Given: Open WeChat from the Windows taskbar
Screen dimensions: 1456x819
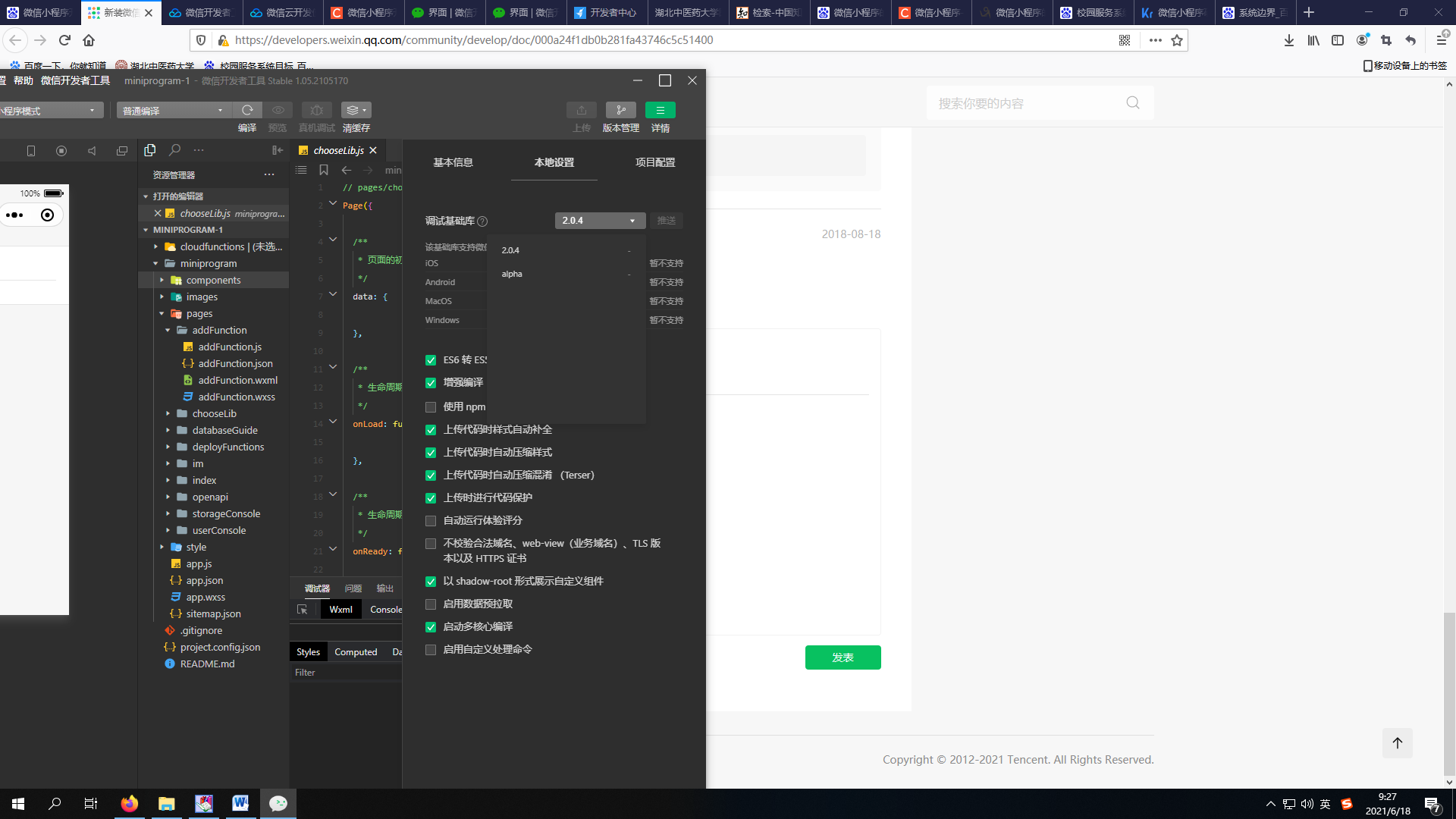Looking at the screenshot, I should [278, 803].
